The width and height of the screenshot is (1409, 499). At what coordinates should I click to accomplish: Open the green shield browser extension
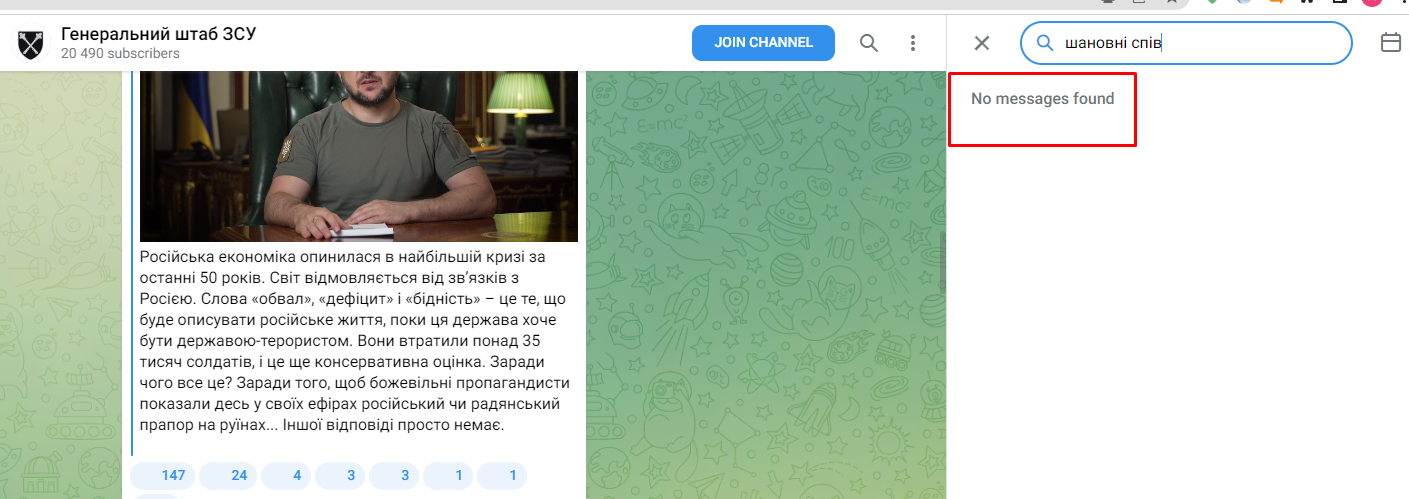coord(1213,3)
